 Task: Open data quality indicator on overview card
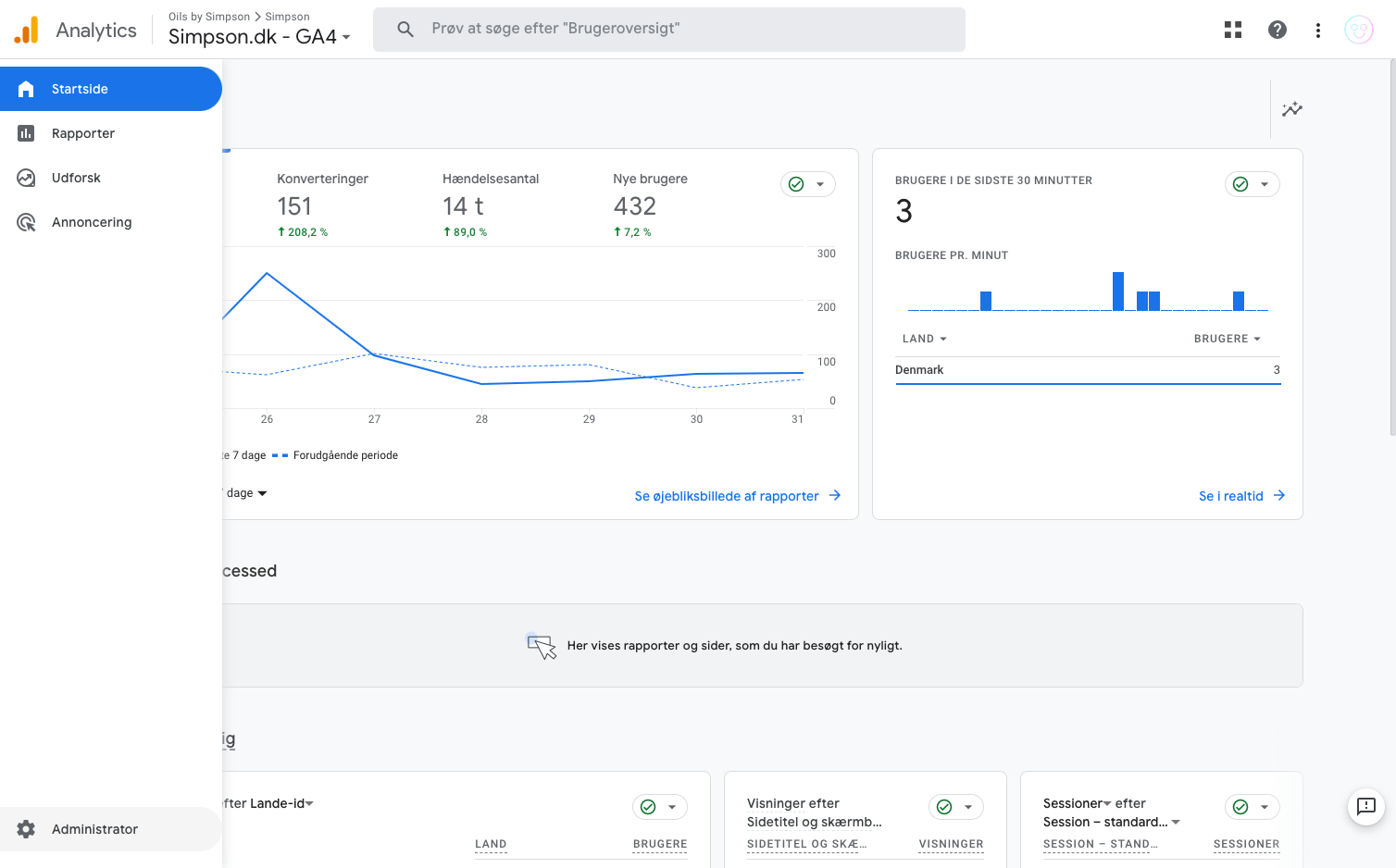coord(808,184)
